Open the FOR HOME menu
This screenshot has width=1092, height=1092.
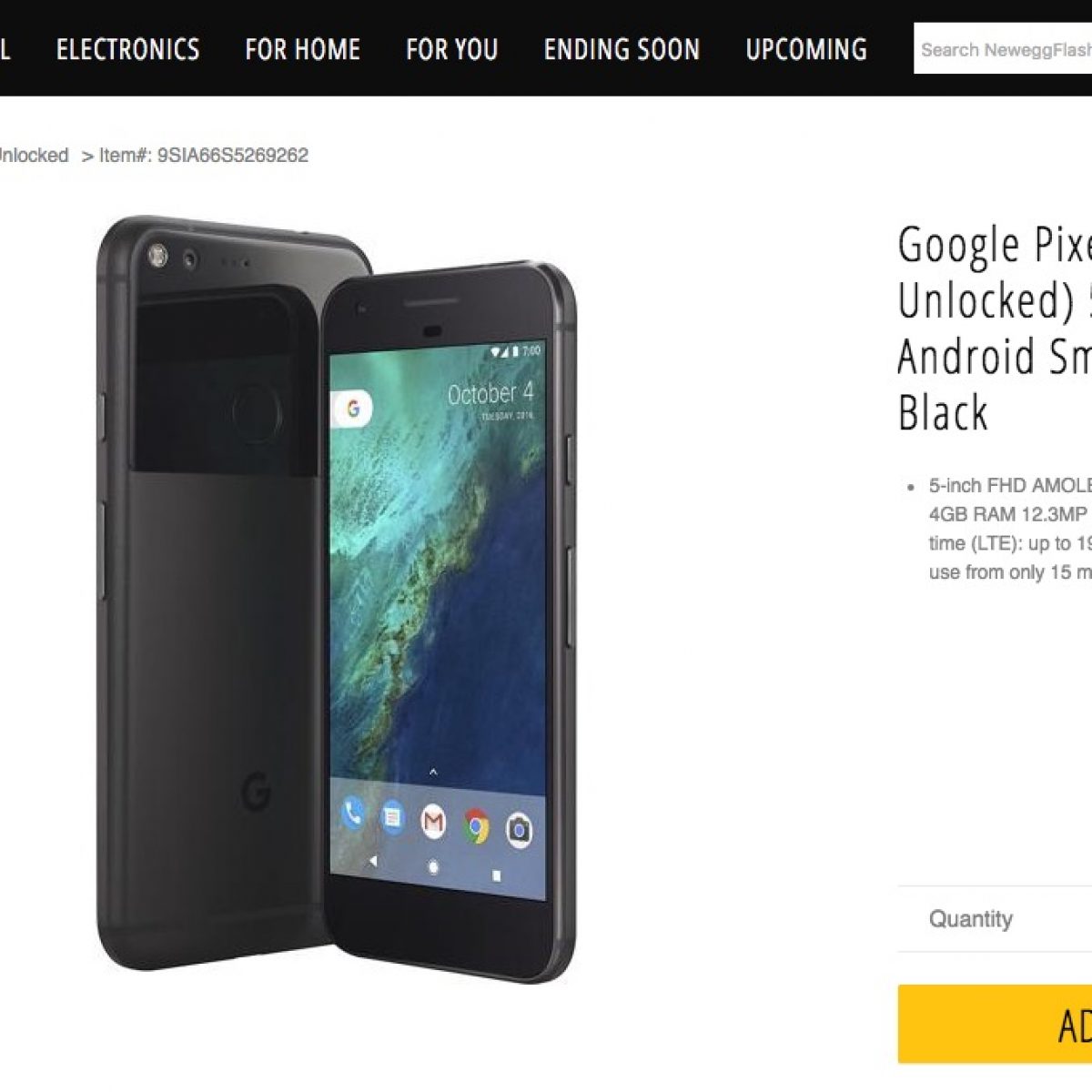pos(303,49)
